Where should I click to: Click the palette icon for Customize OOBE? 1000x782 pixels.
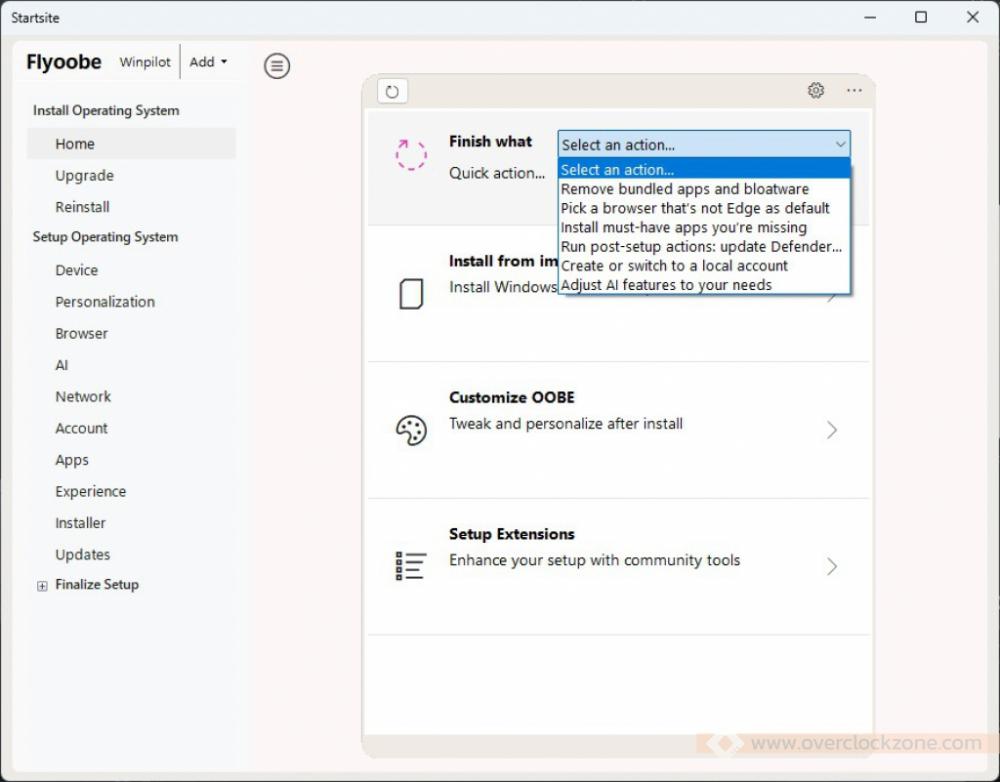pos(411,430)
